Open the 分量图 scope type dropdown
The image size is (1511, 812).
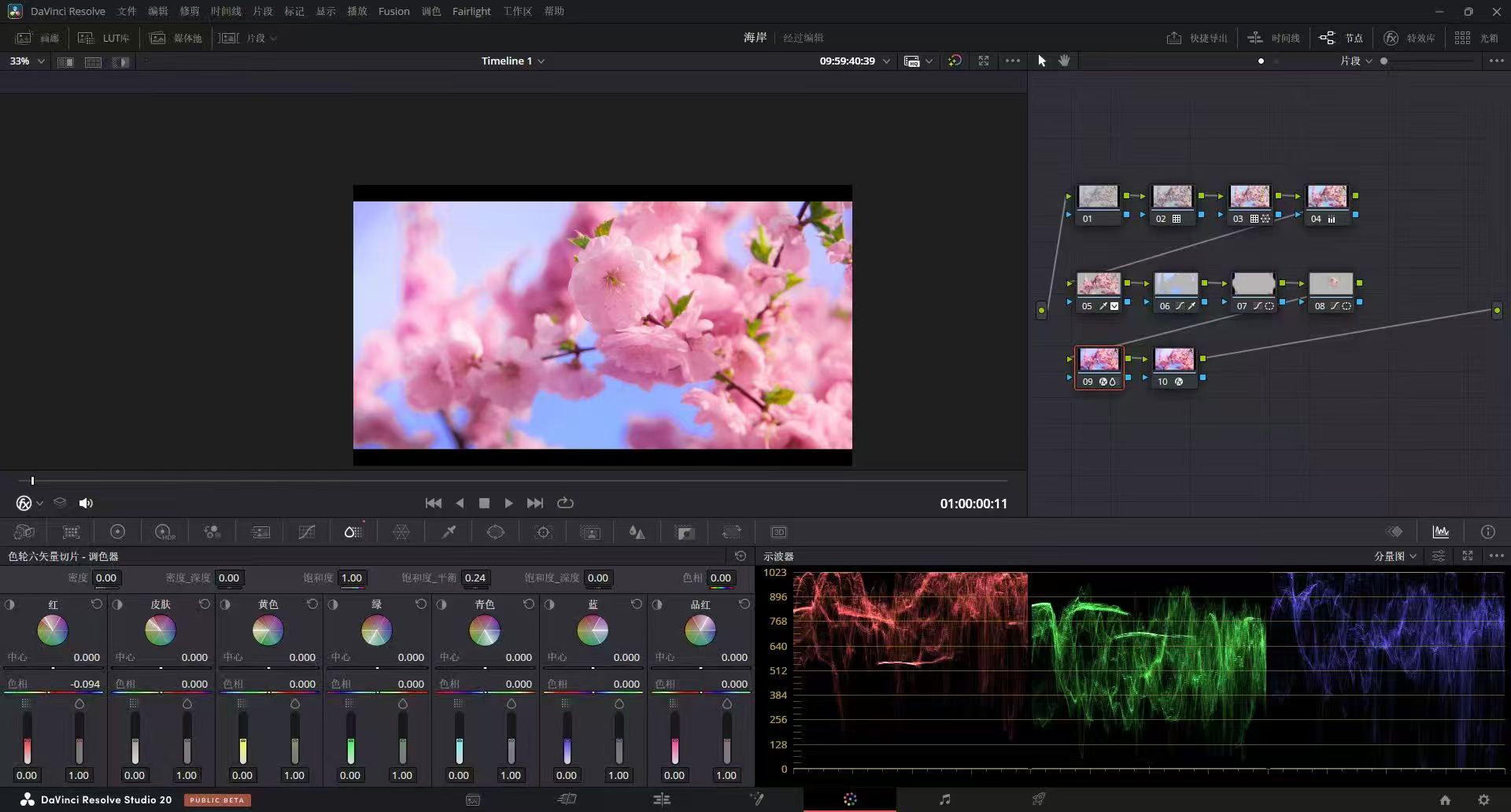pos(1395,556)
